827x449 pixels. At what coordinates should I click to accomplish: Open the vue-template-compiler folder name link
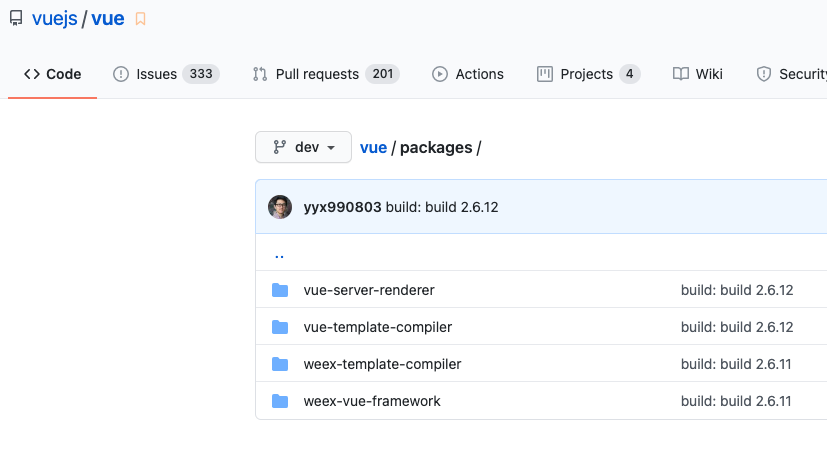pyautogui.click(x=377, y=327)
